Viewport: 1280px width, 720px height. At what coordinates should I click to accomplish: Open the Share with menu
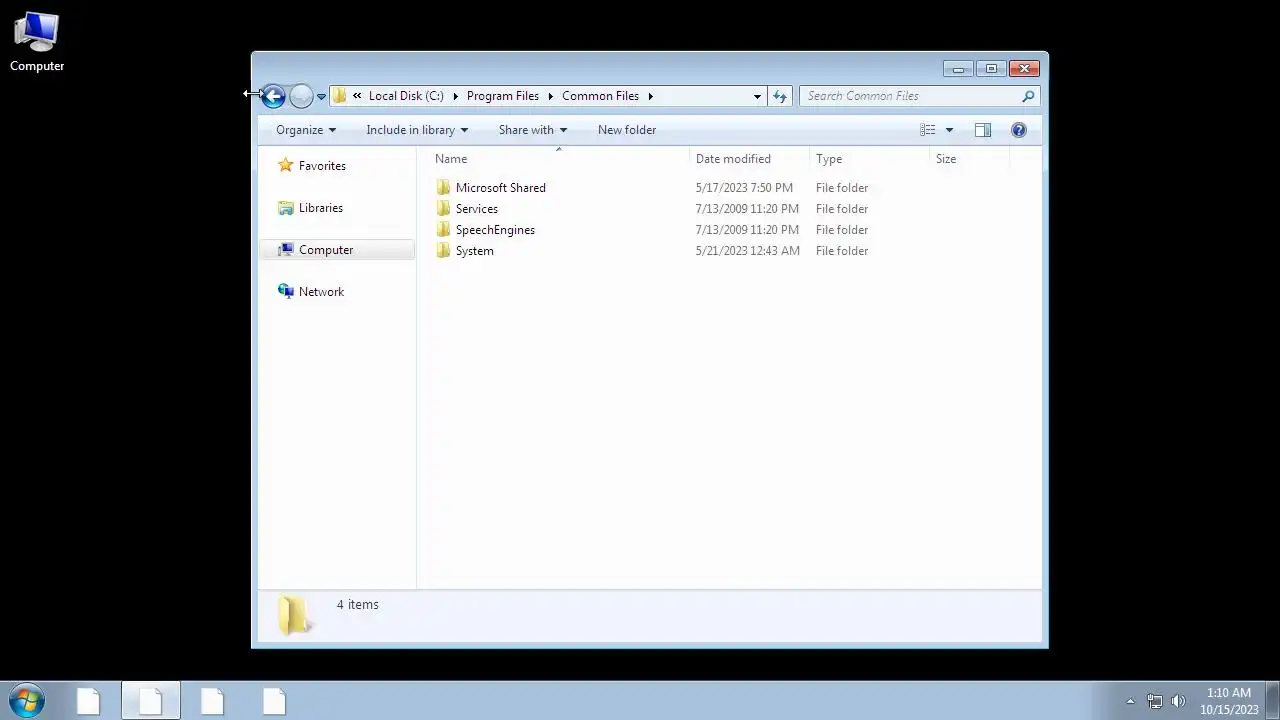click(533, 130)
